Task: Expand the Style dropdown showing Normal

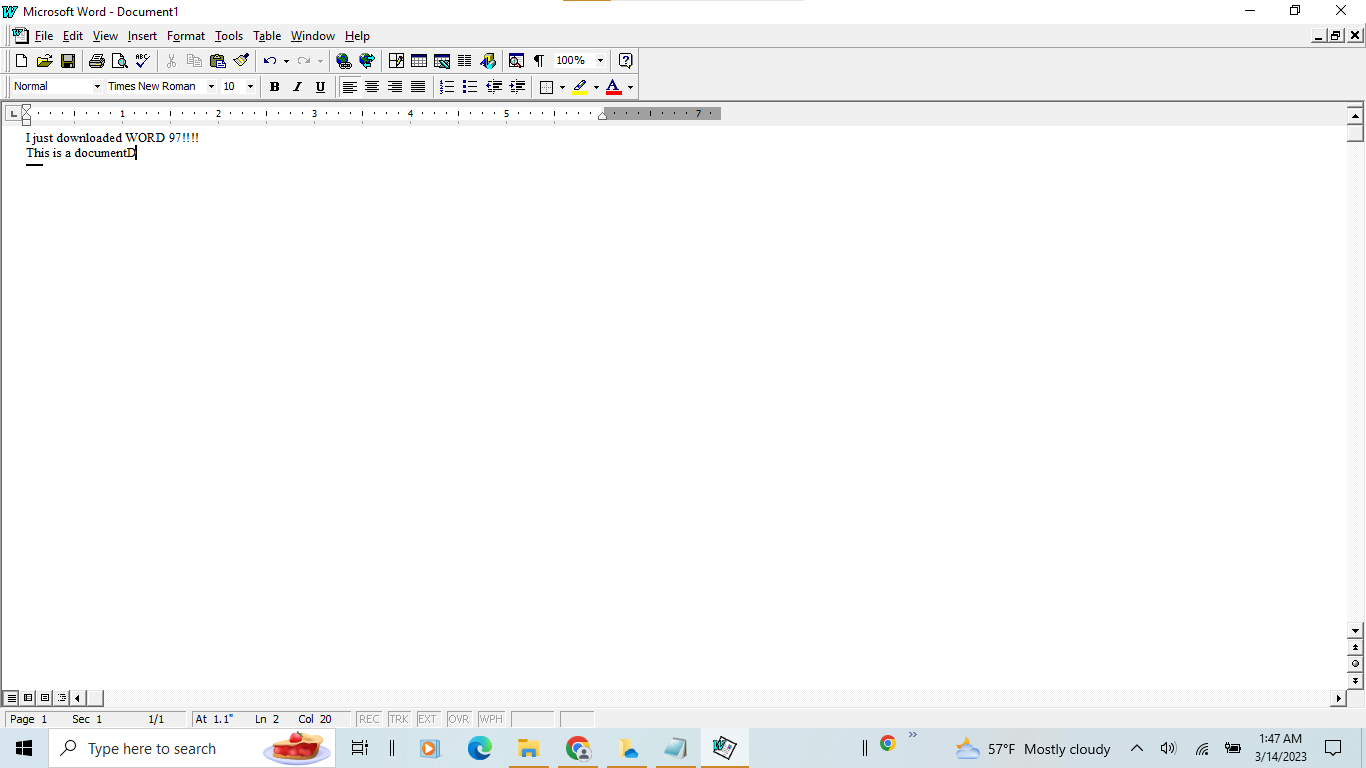Action: click(x=95, y=86)
